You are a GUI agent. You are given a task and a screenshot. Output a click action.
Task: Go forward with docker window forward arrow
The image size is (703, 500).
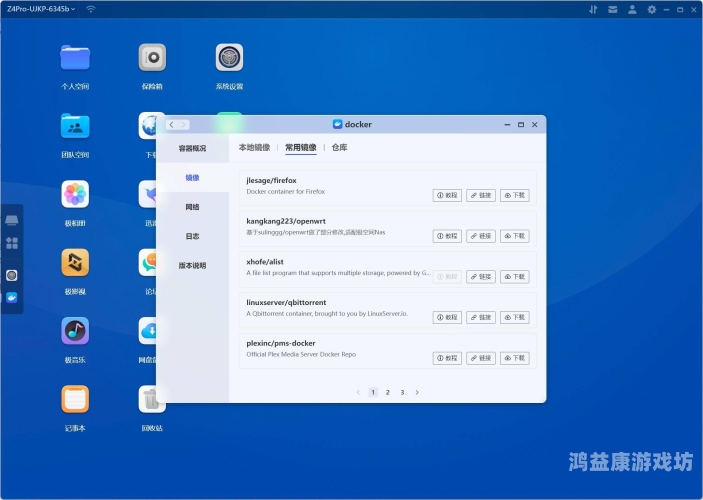click(184, 125)
